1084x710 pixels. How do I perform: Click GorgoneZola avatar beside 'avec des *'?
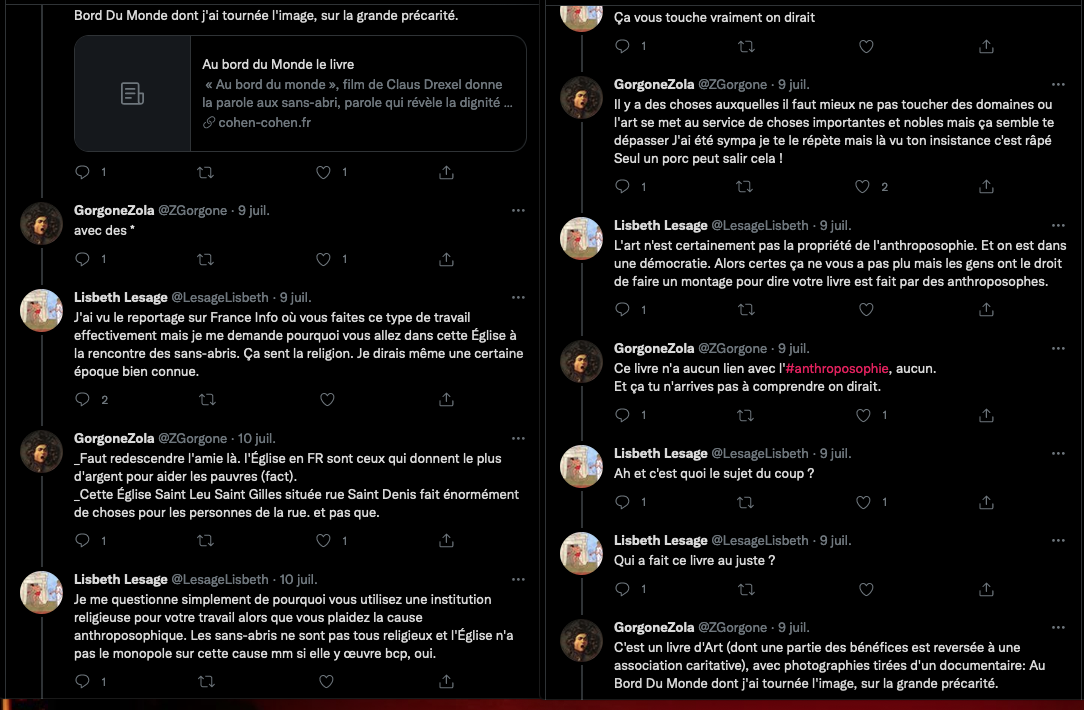coord(42,223)
